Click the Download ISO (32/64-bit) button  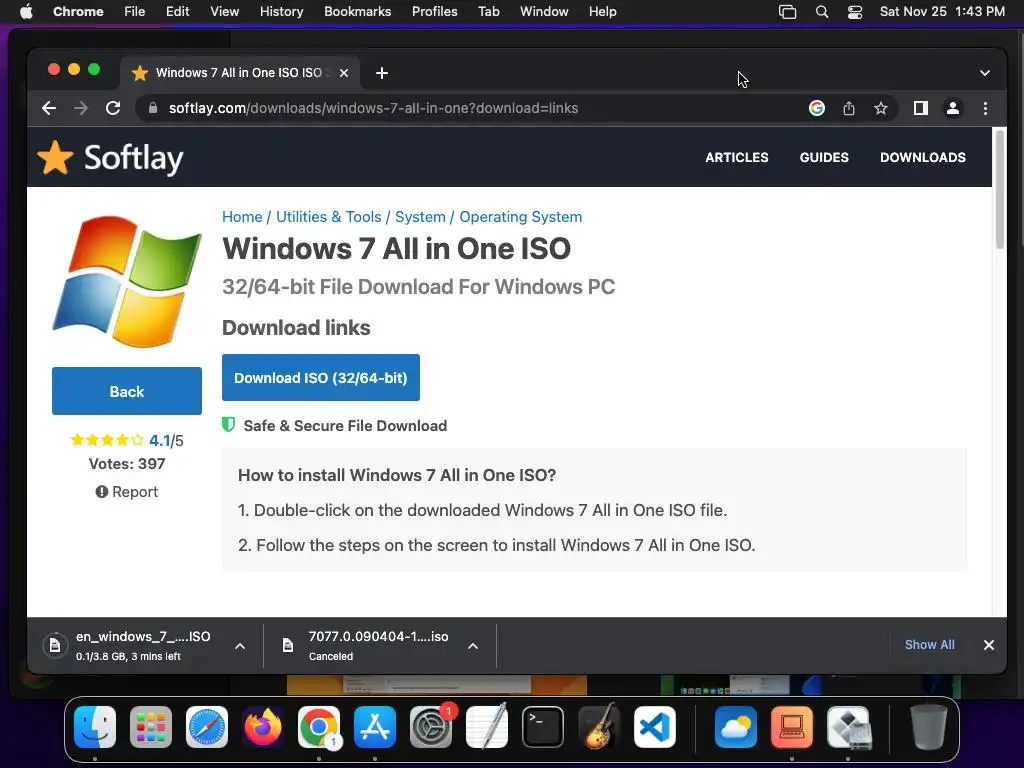[x=321, y=377]
